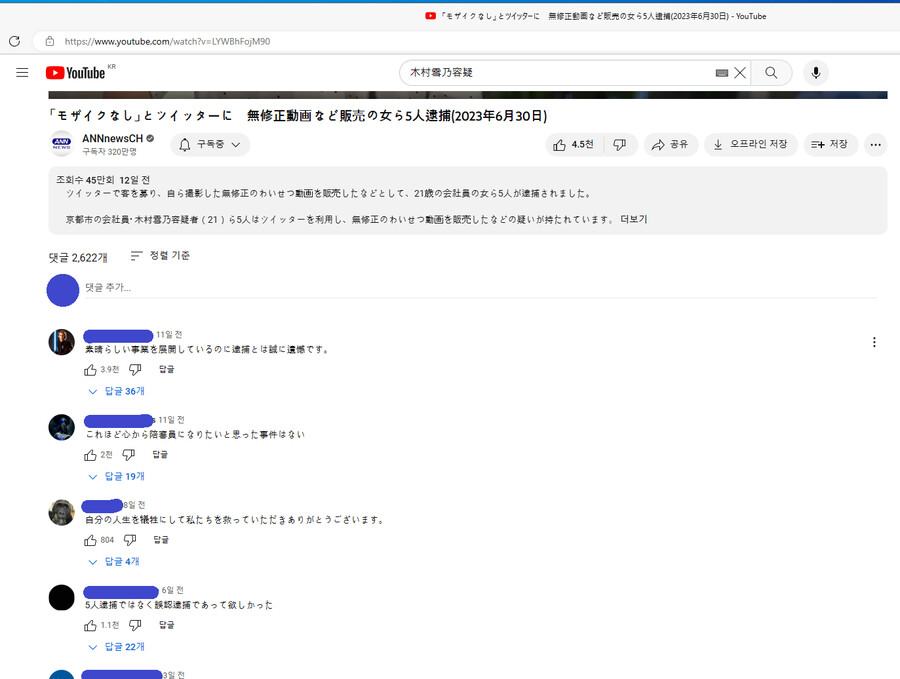Dislike the comment with 804 likes
The image size is (900, 679).
coord(130,540)
